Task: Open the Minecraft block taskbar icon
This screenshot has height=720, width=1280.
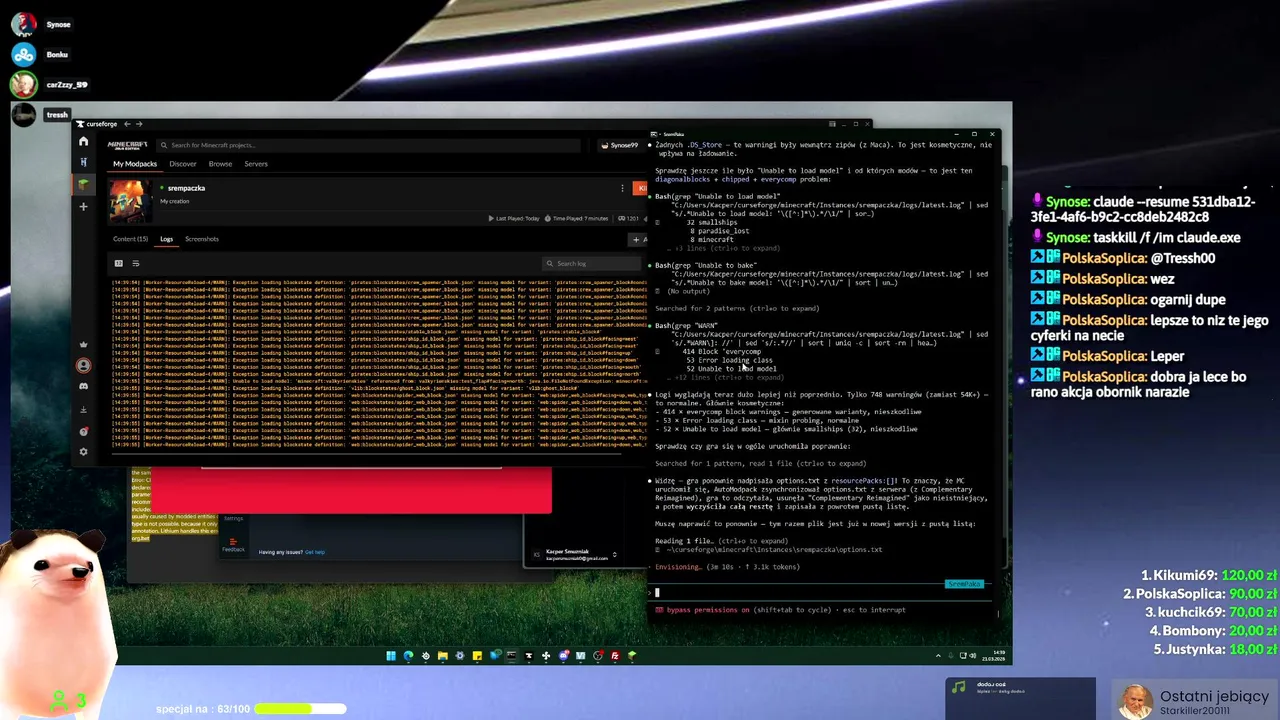Action: click(x=632, y=656)
